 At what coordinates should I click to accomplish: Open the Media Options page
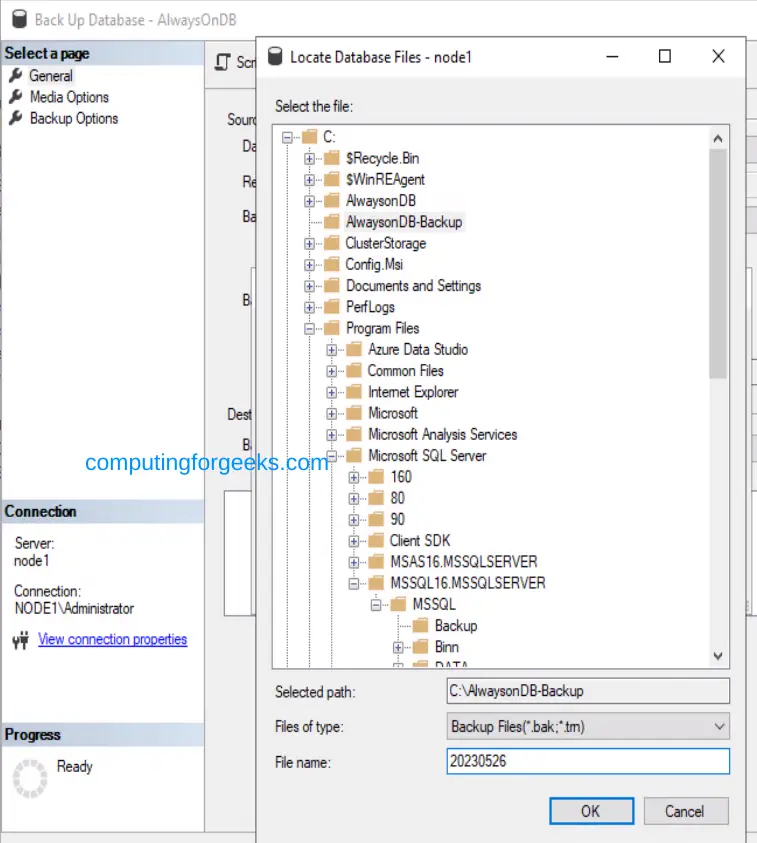[x=69, y=97]
